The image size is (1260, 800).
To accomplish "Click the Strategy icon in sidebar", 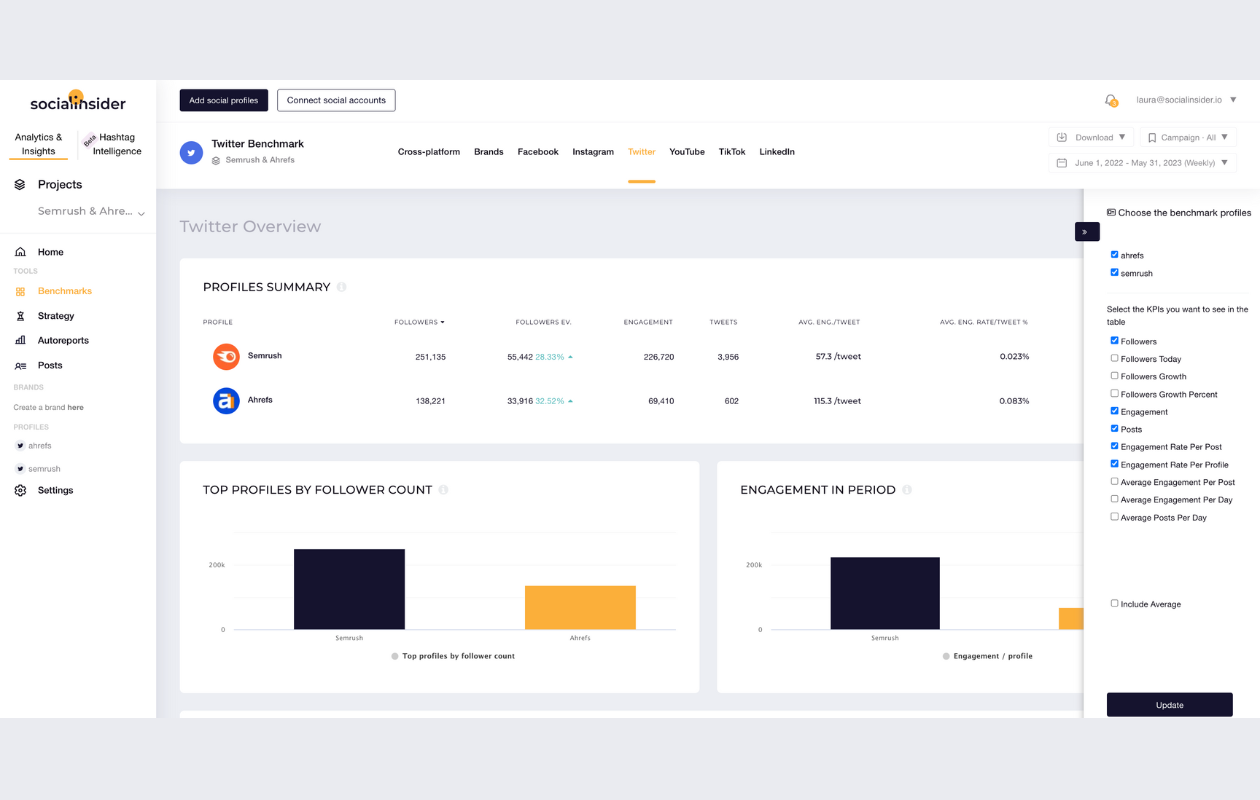I will point(20,316).
